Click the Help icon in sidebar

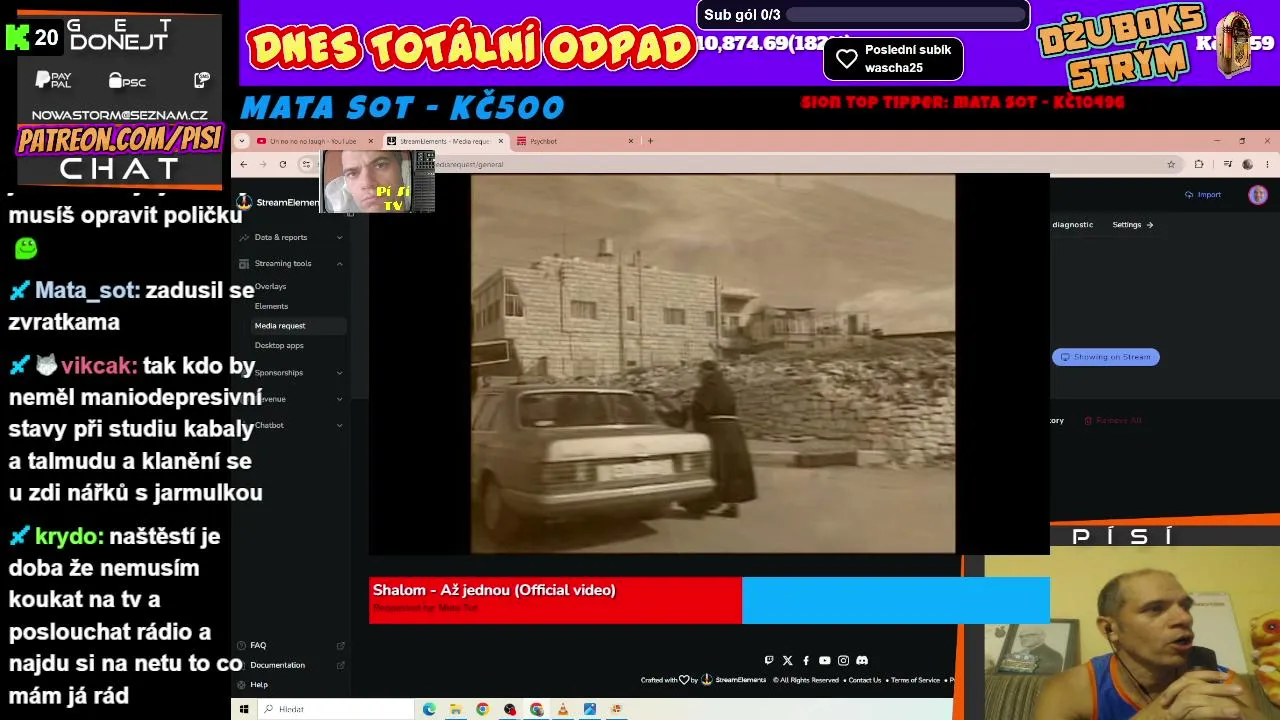[241, 684]
